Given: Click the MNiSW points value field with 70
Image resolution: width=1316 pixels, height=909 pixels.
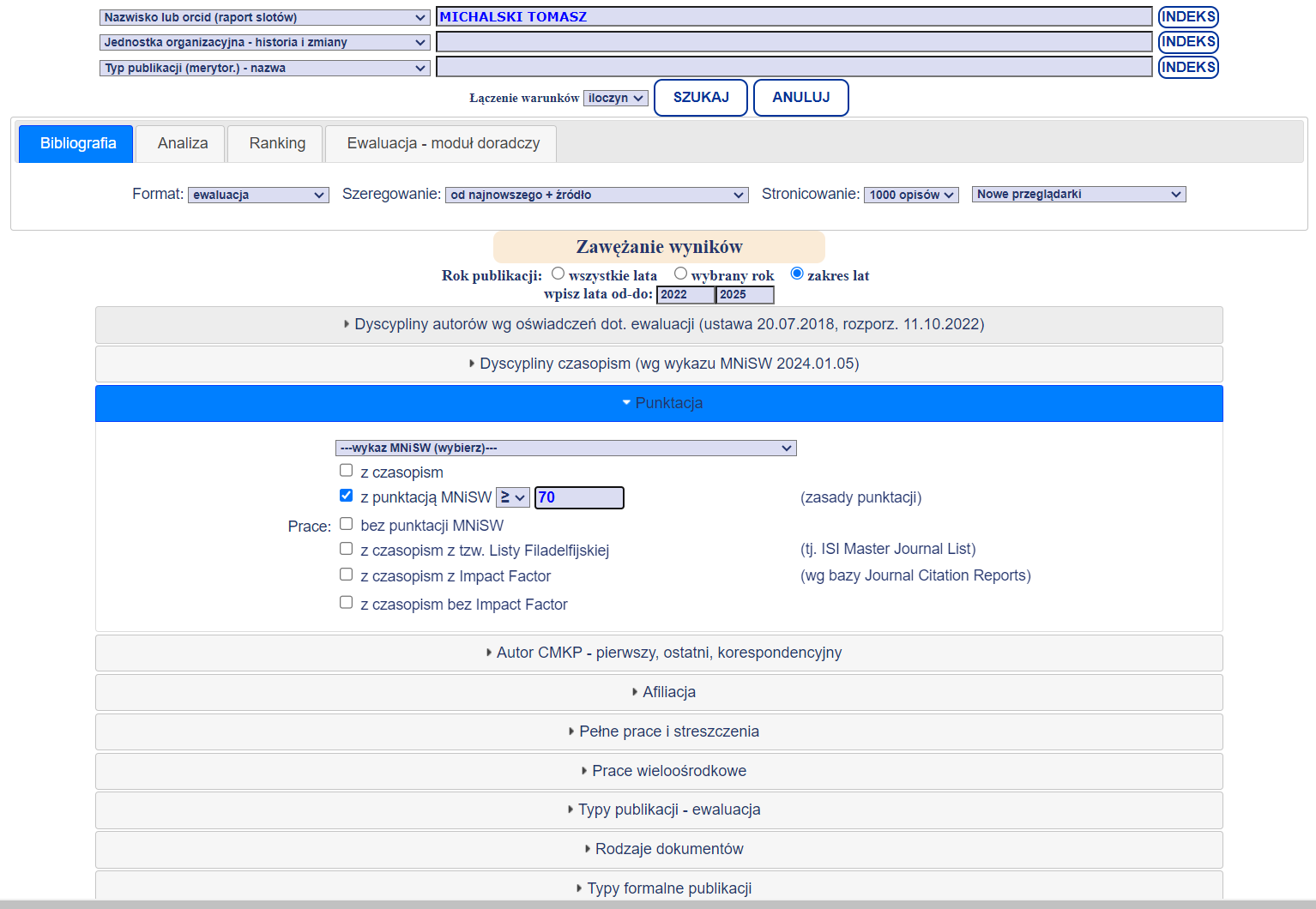Looking at the screenshot, I should click(x=579, y=497).
